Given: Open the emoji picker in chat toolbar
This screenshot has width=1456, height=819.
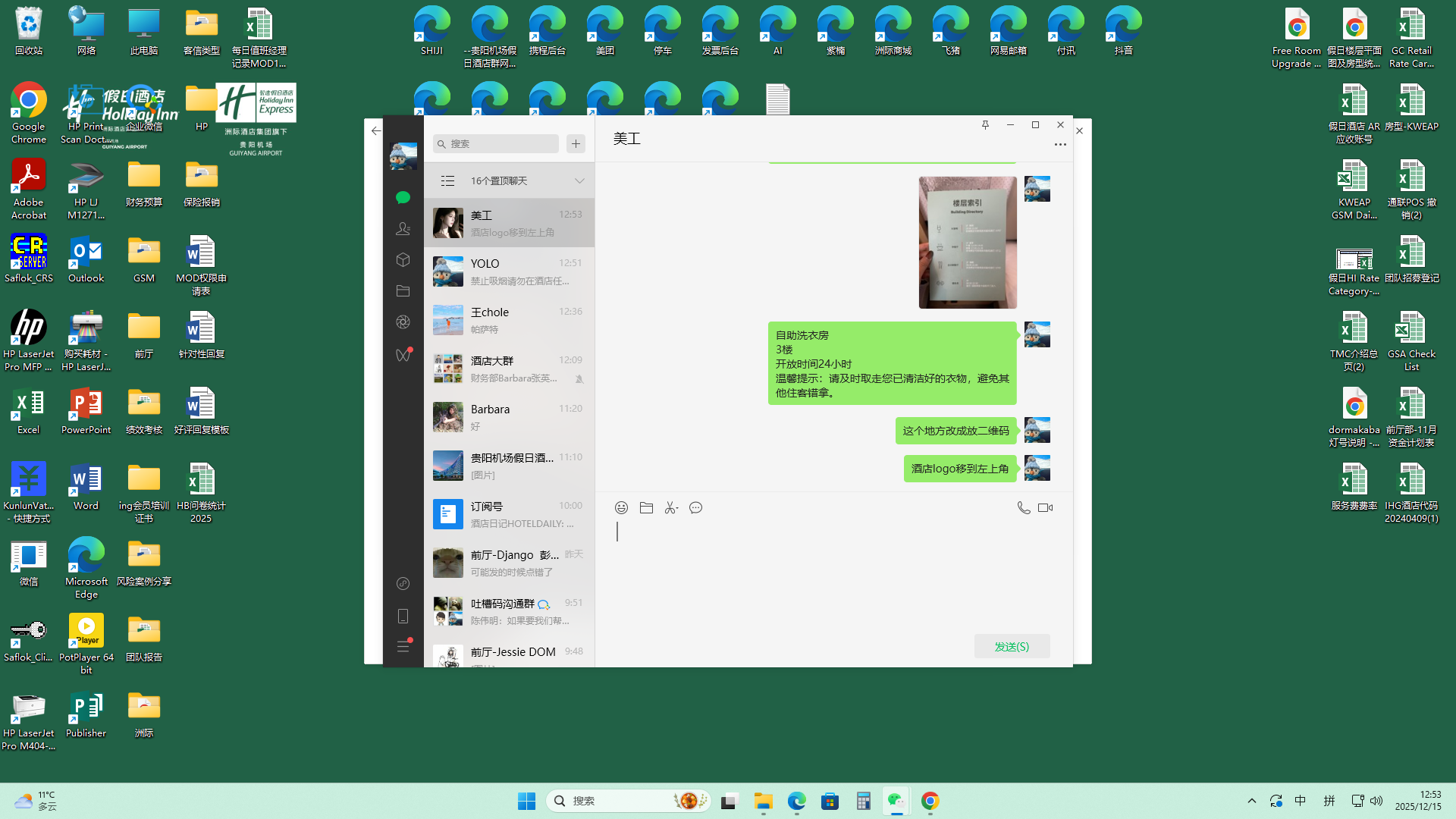Looking at the screenshot, I should [x=621, y=508].
